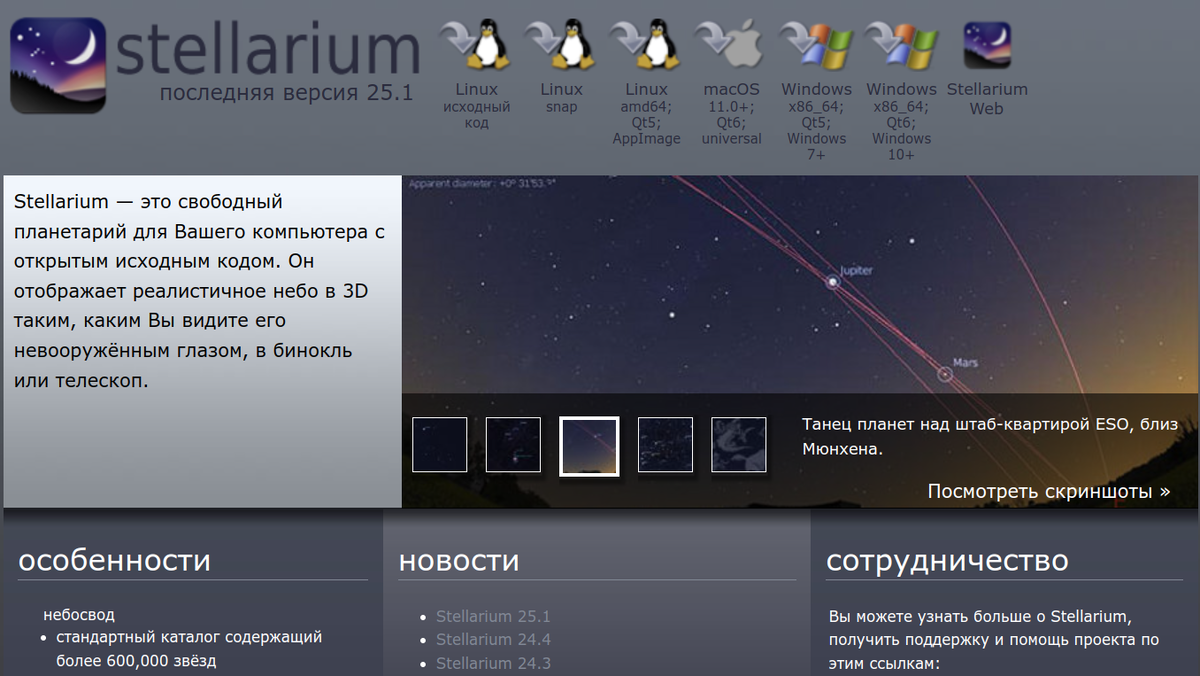Open the Stellarium Web icon
The width and height of the screenshot is (1200, 676).
987,46
